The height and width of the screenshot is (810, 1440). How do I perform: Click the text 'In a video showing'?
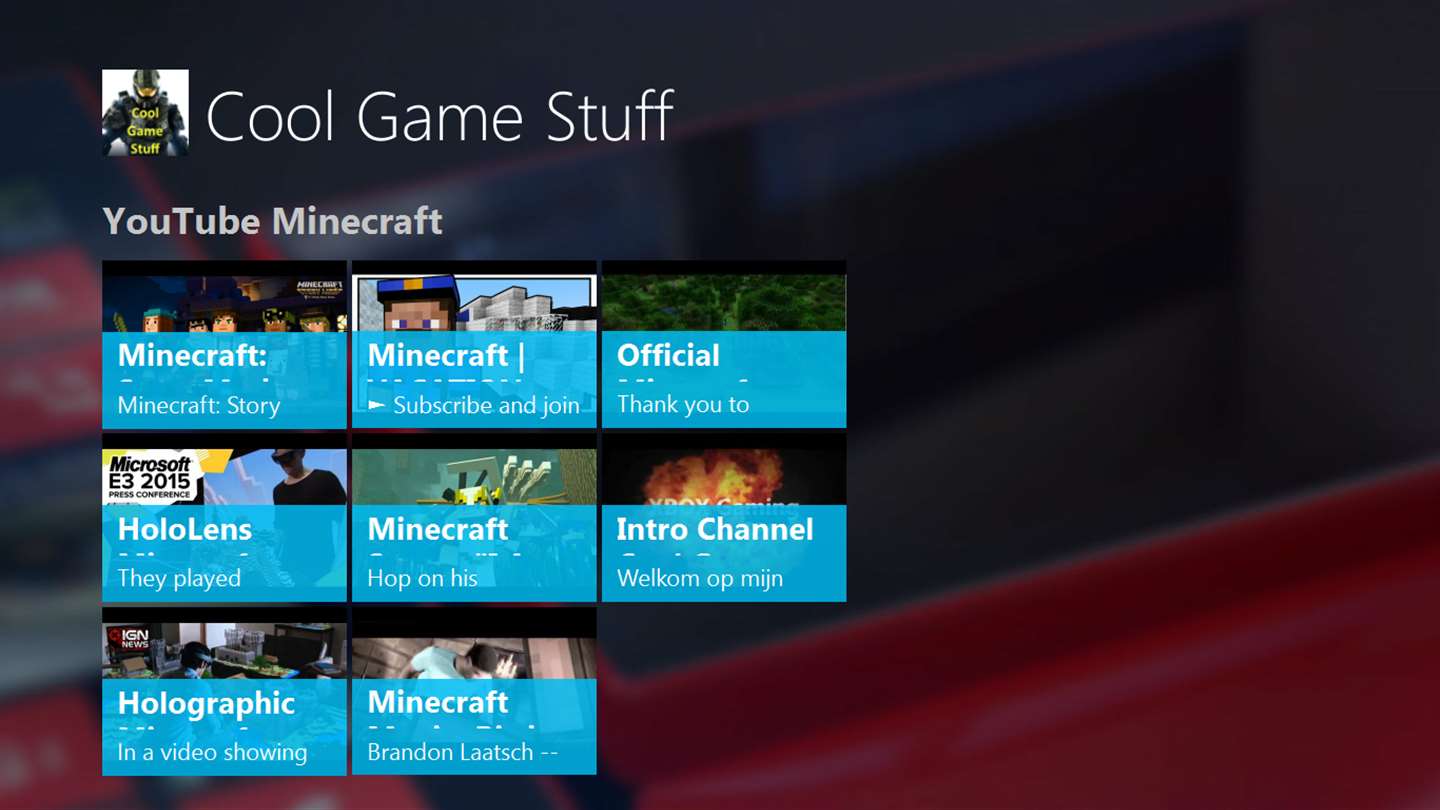coord(212,752)
